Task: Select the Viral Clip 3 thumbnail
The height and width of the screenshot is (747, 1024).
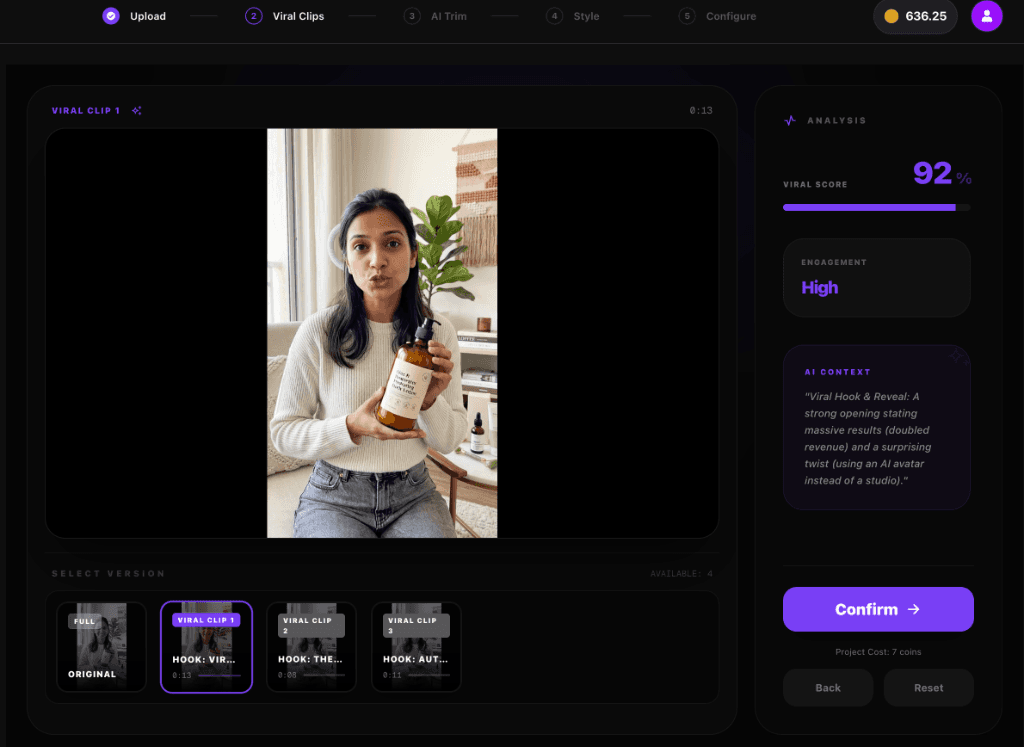Action: click(x=416, y=646)
